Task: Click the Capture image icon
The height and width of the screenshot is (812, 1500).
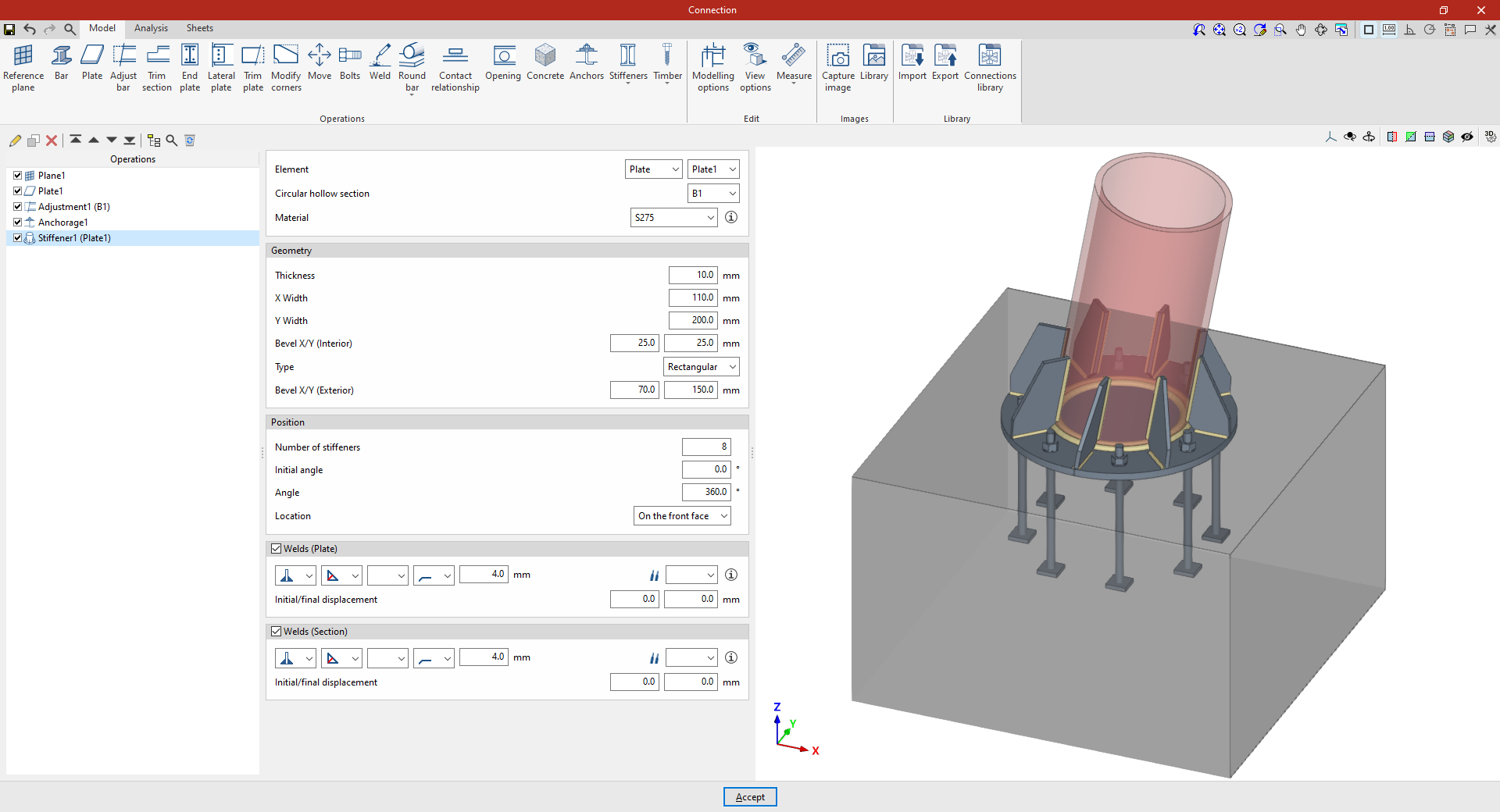Action: pos(837,67)
